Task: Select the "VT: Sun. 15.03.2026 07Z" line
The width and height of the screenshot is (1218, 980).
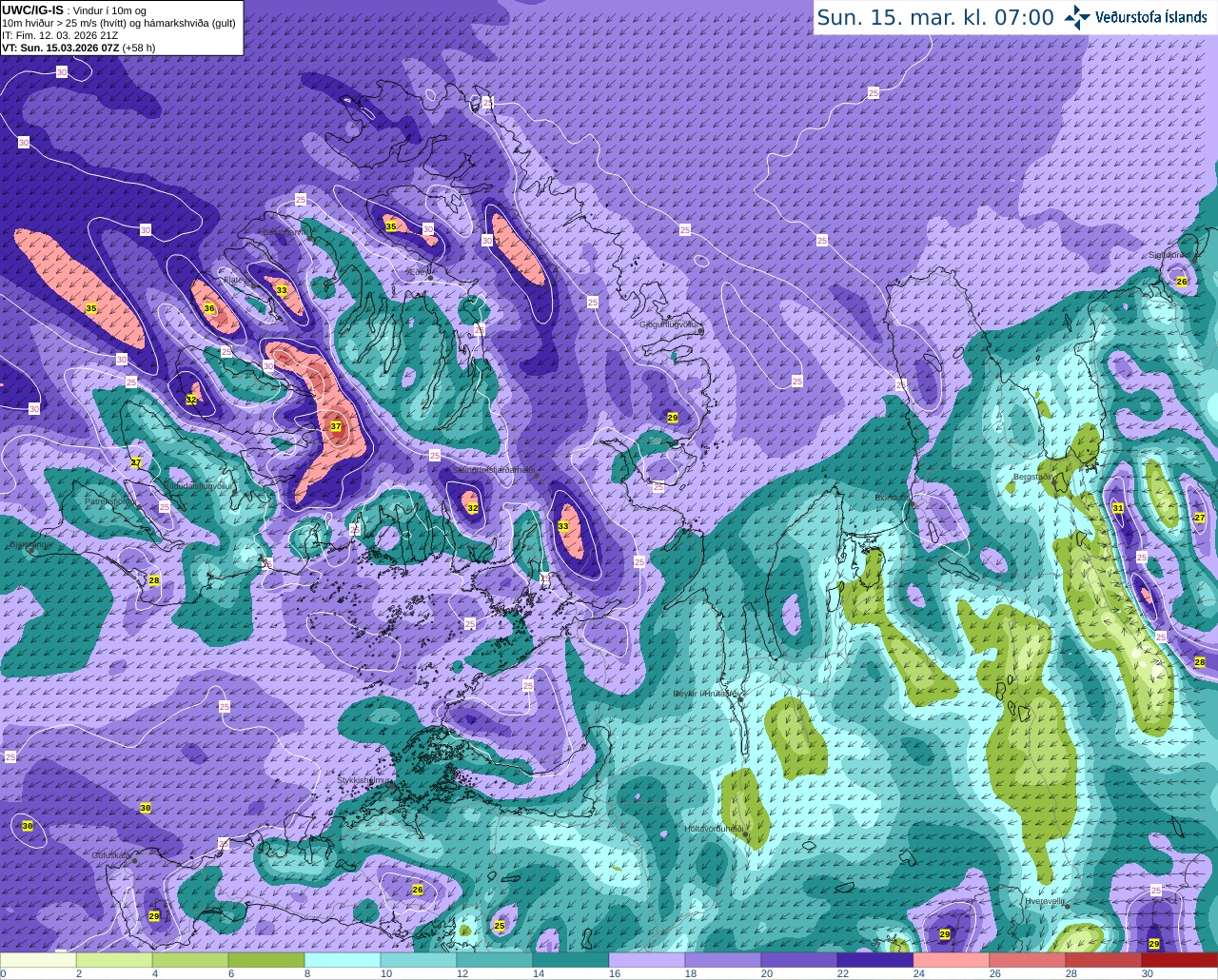Action: tap(61, 48)
